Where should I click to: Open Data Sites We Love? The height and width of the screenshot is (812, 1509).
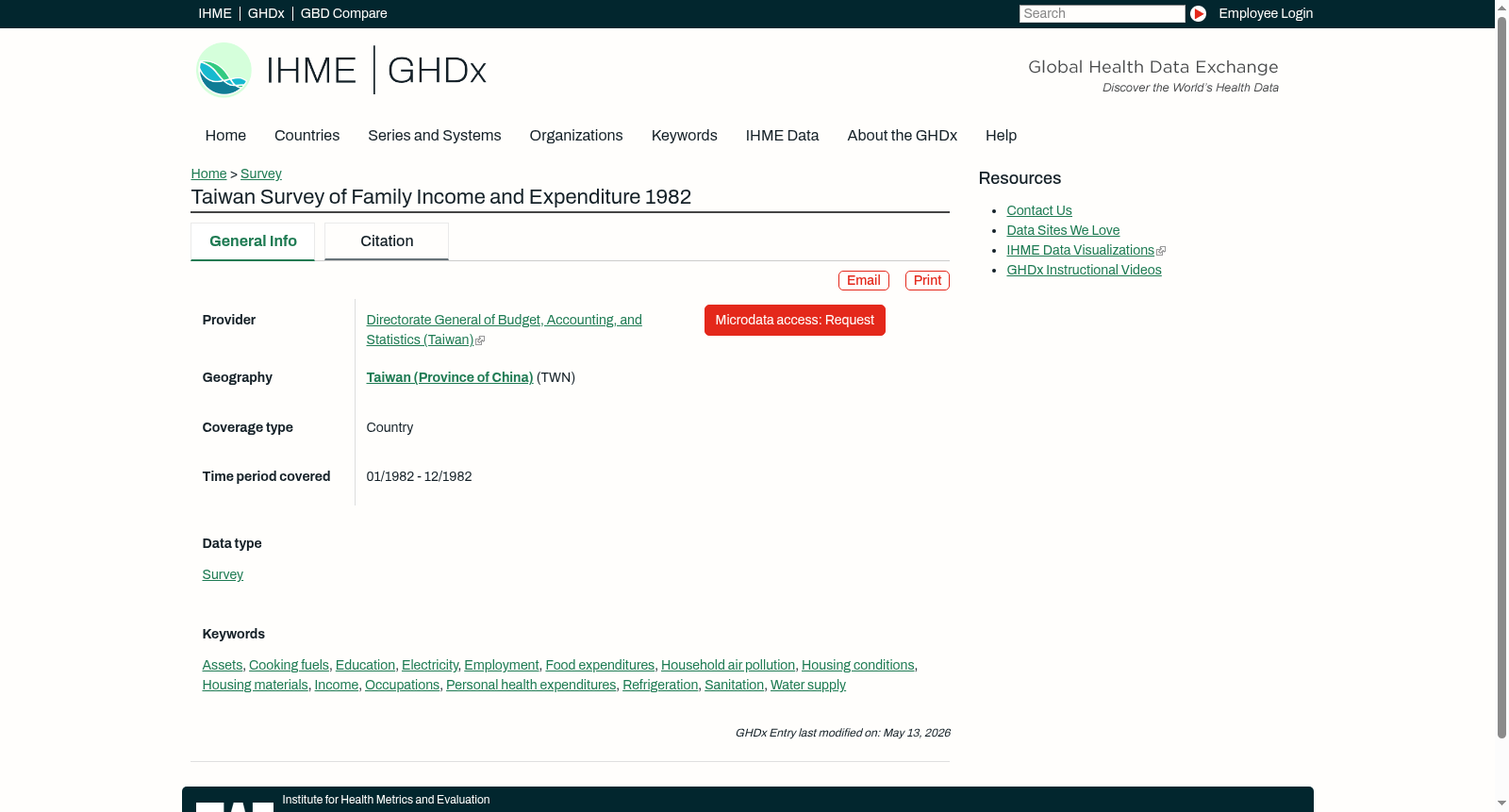click(x=1063, y=230)
